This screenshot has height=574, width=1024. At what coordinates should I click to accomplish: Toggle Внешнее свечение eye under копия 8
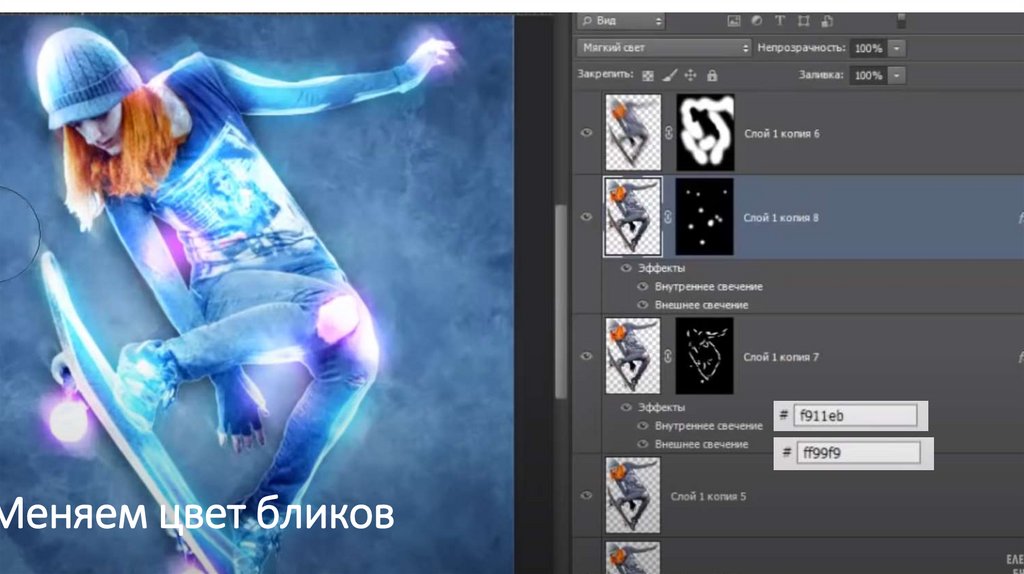coord(643,304)
